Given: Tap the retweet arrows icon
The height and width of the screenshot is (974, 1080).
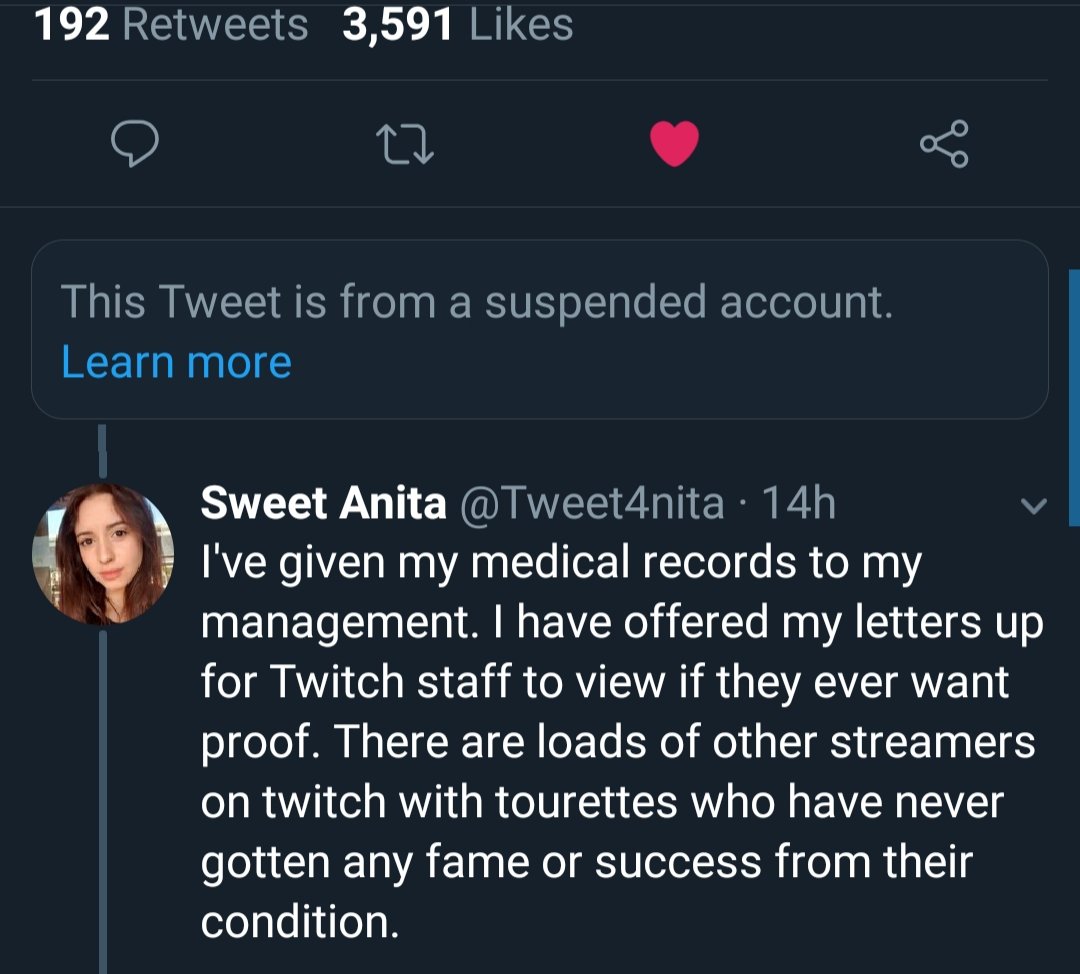Looking at the screenshot, I should pos(404,144).
